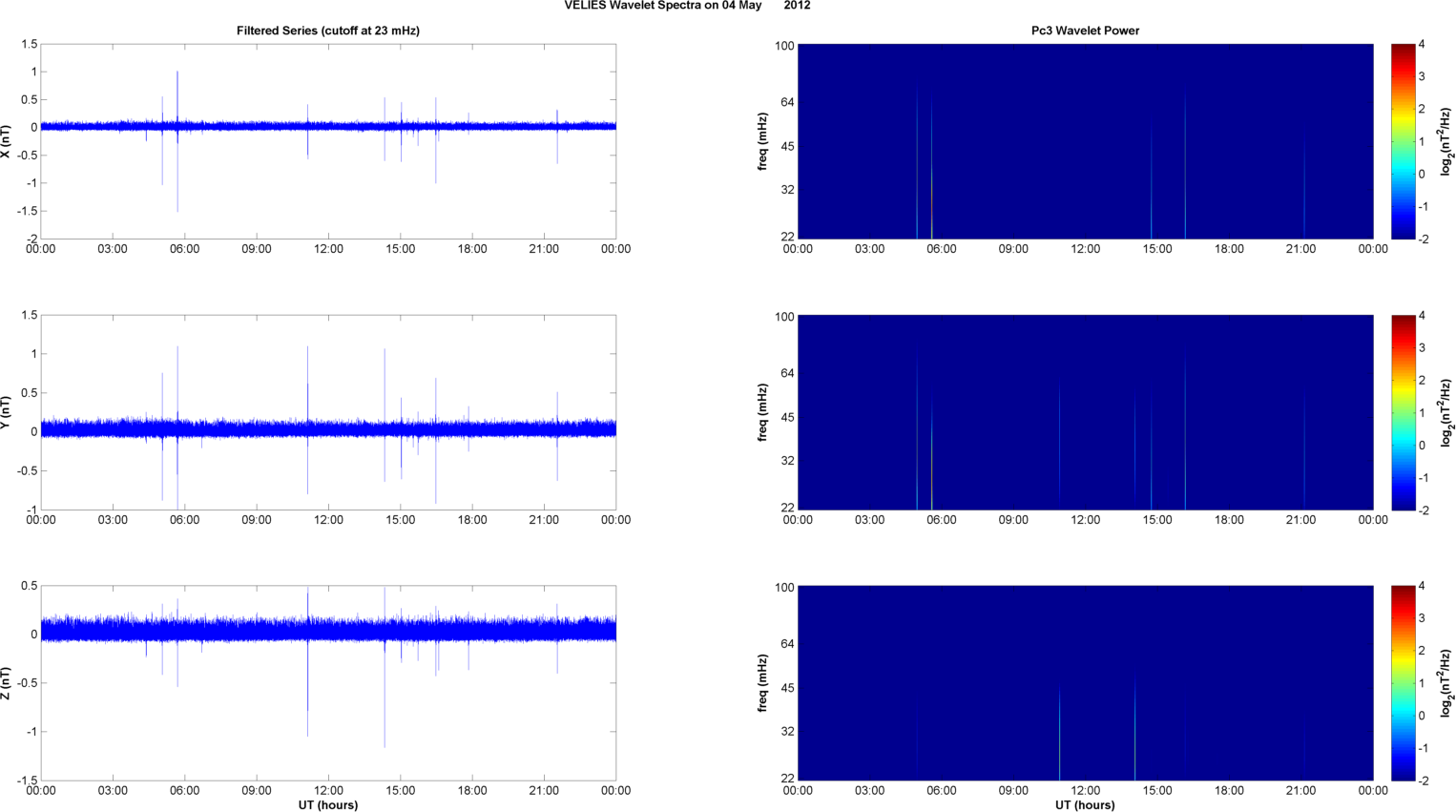Click the UT (hours) label under the Z series plot
Image resolution: width=1456 pixels, height=812 pixels.
tap(328, 805)
